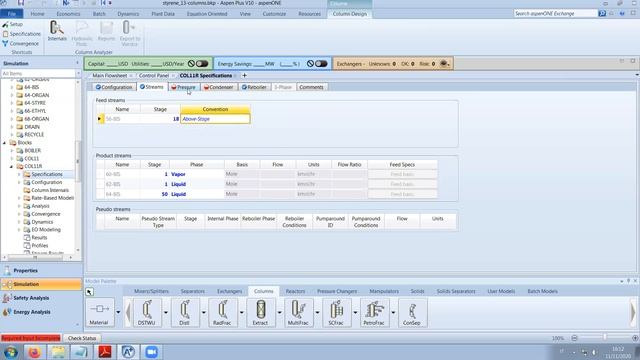Image resolution: width=640 pixels, height=360 pixels.
Task: Open Profiles under COL11R
Action: [40, 245]
